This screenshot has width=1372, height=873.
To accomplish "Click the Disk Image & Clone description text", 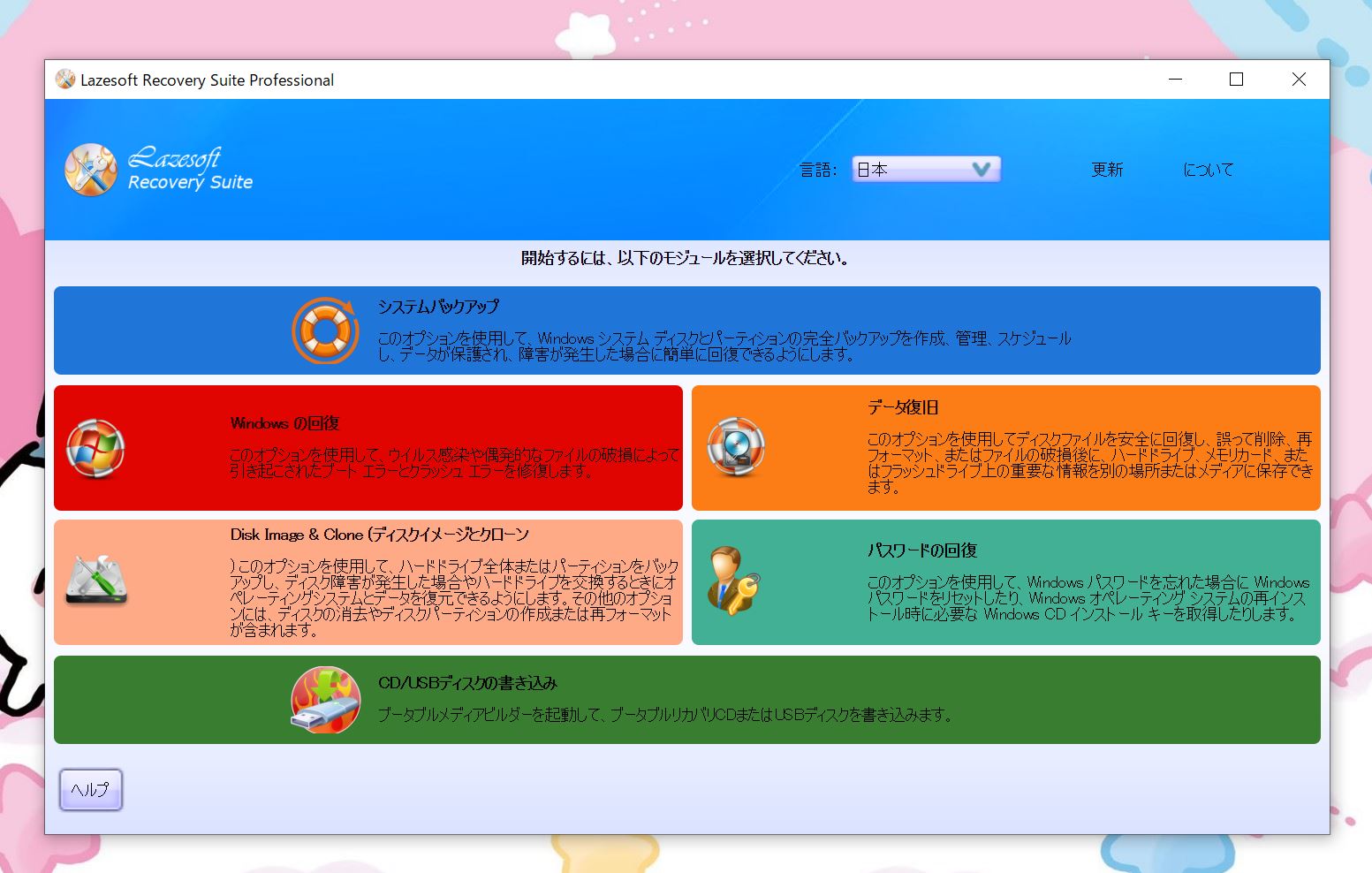I will coord(454,598).
